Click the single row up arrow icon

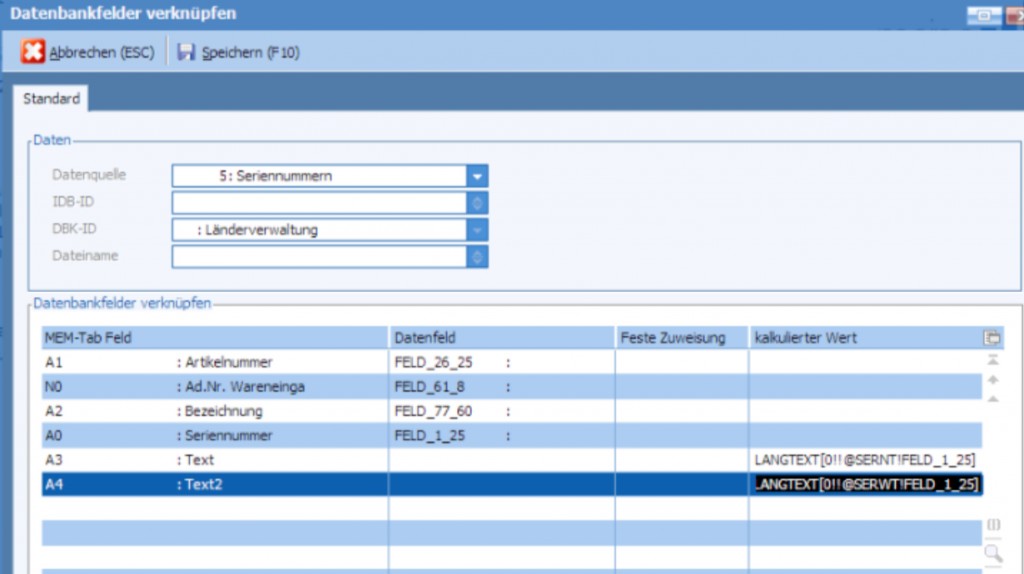coord(993,399)
